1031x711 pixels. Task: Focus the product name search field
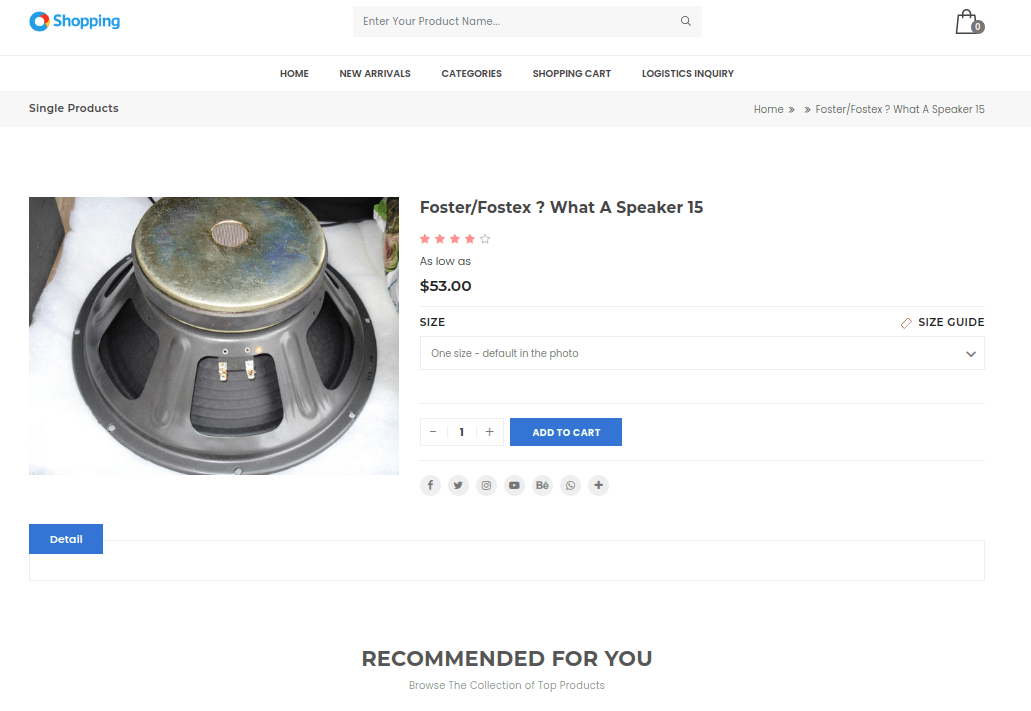(x=518, y=21)
